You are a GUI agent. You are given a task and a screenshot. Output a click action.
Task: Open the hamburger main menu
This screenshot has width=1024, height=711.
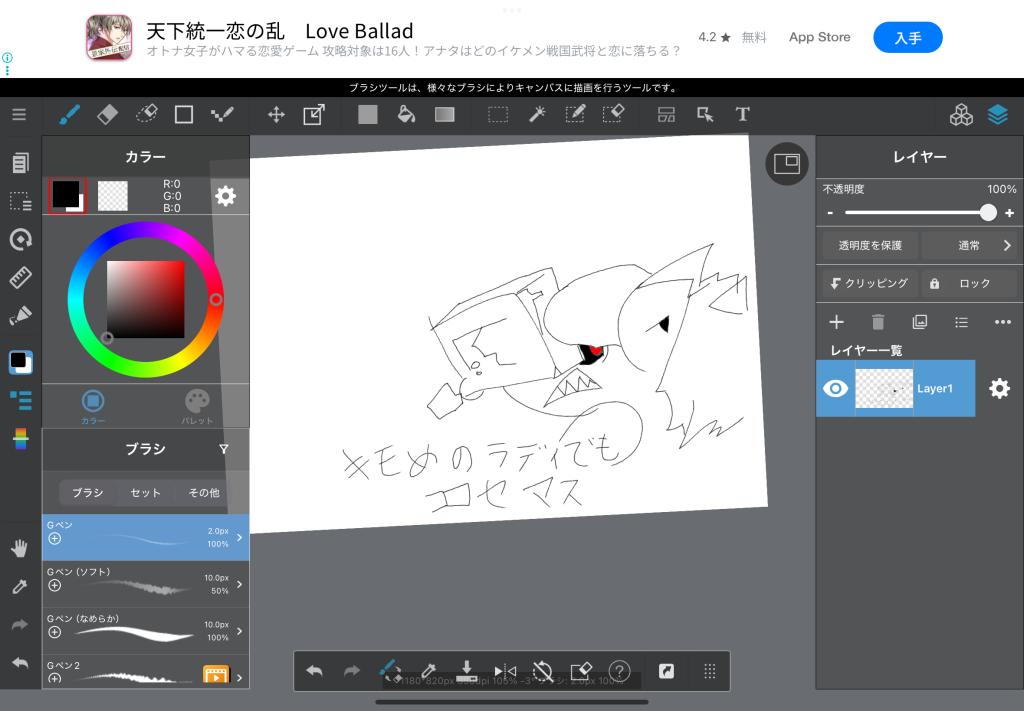click(19, 114)
